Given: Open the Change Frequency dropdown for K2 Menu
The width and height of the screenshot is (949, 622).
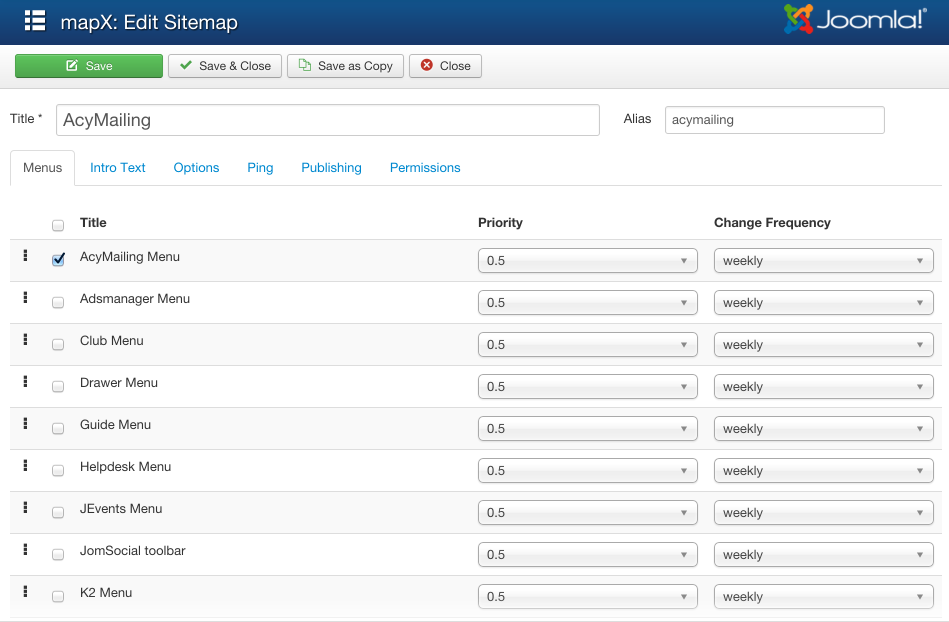Looking at the screenshot, I should 824,597.
